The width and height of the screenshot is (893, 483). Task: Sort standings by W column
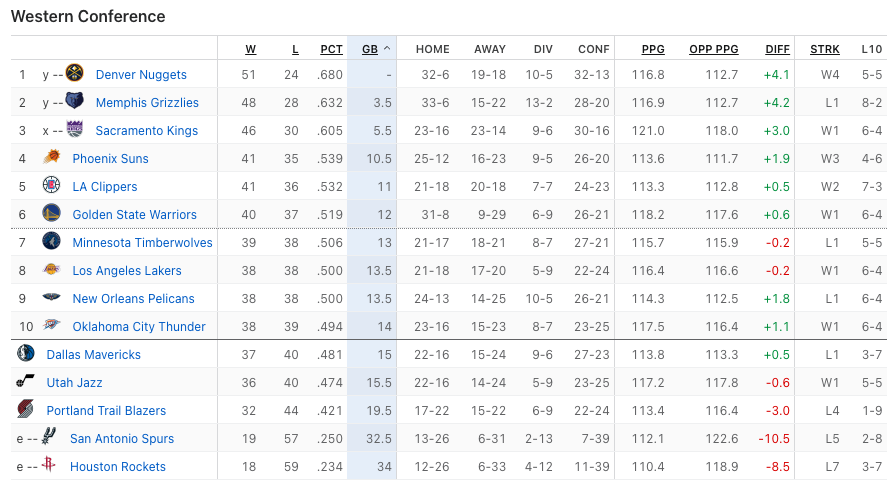[x=250, y=48]
